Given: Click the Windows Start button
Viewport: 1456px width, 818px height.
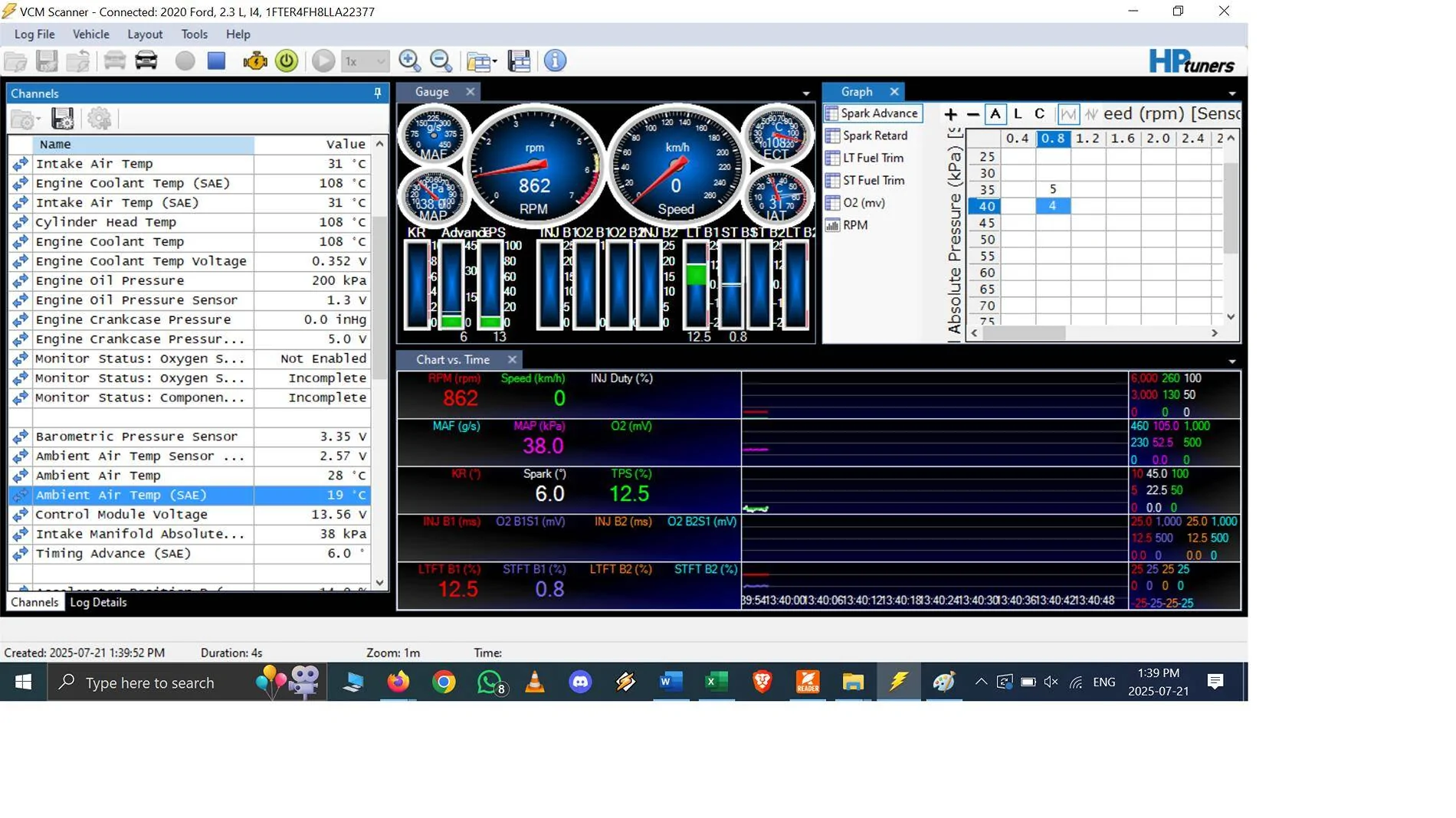Looking at the screenshot, I should [x=23, y=682].
